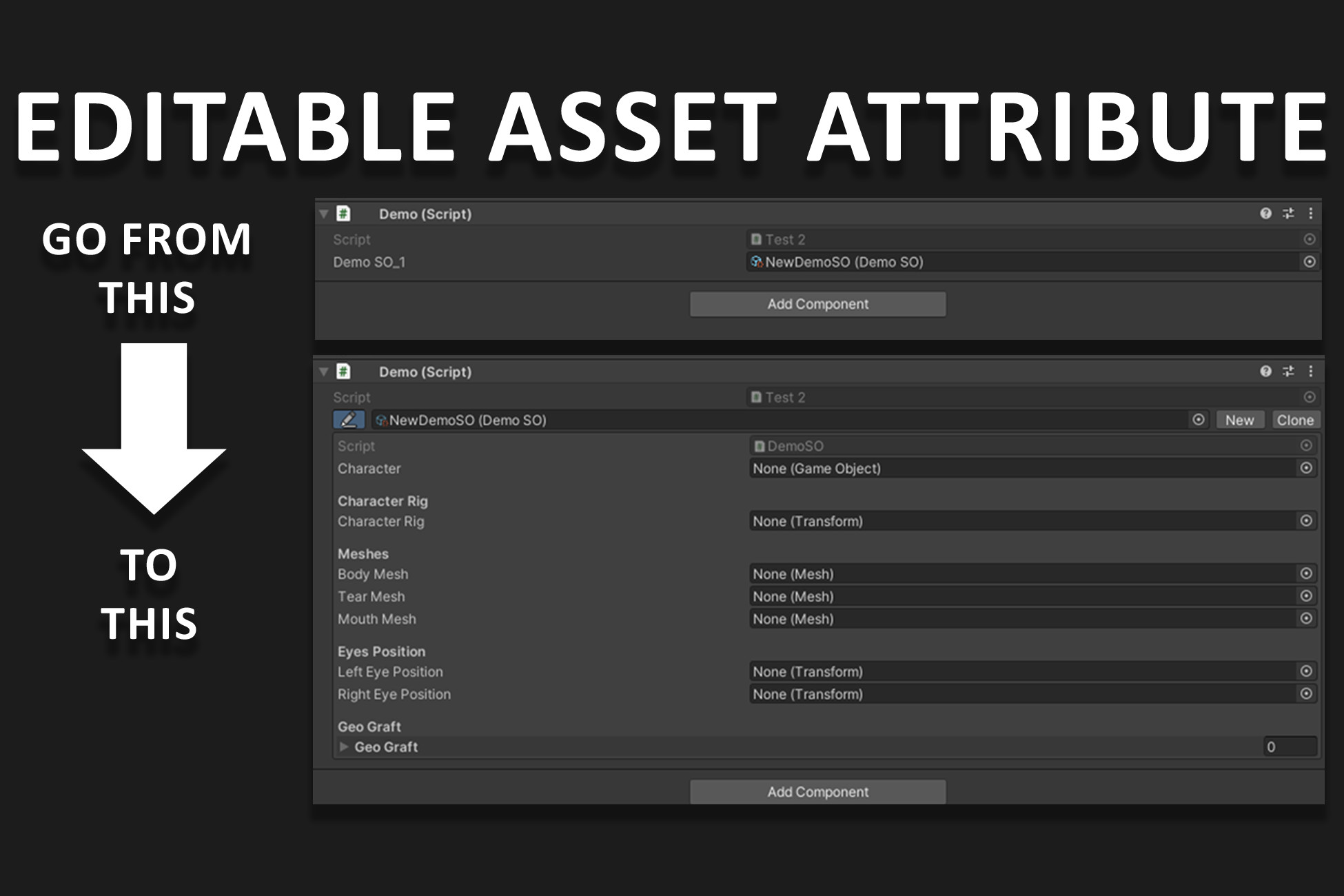Click object picker for Demo SO_1 field
The height and width of the screenshot is (896, 1344).
click(x=1310, y=262)
